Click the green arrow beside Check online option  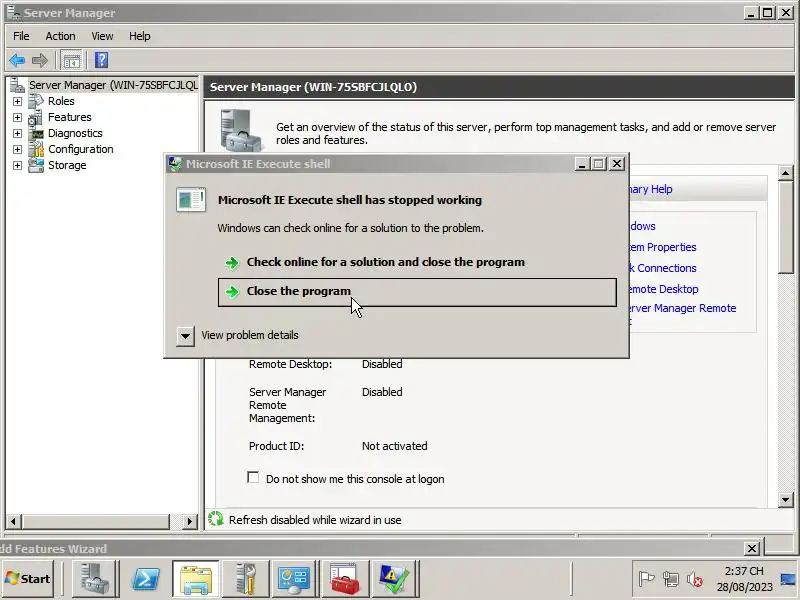(232, 263)
